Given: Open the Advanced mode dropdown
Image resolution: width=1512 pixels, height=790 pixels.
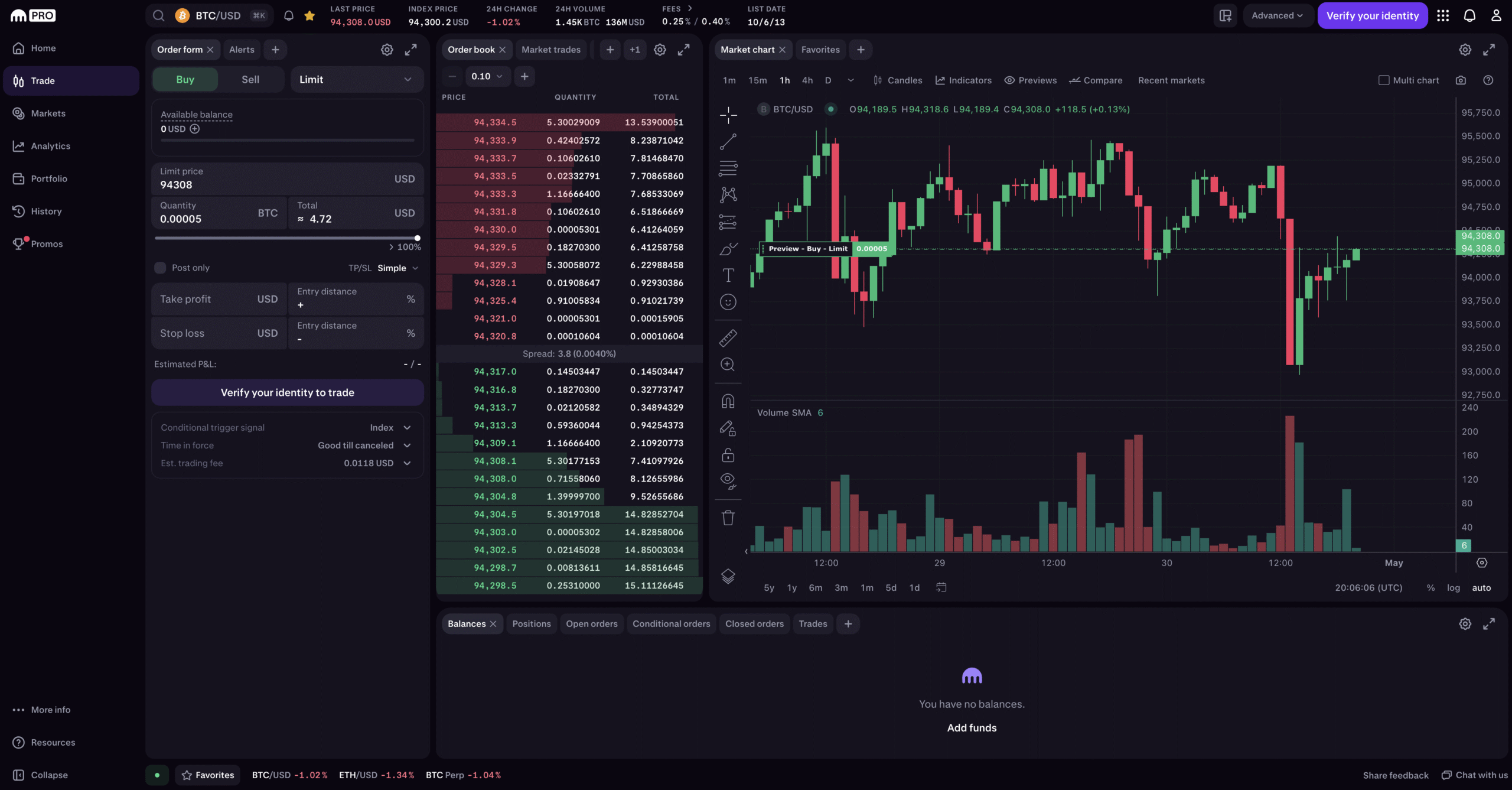Looking at the screenshot, I should (1278, 15).
